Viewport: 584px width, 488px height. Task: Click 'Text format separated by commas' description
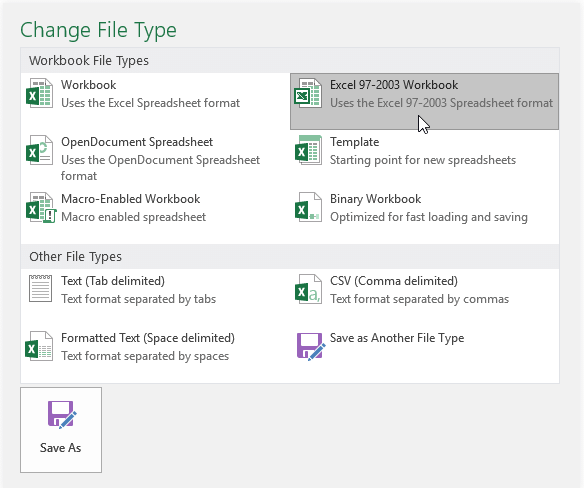tap(419, 299)
